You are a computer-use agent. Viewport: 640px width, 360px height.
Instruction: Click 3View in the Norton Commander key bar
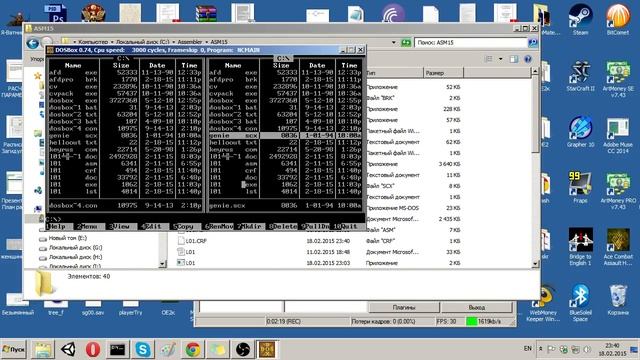coord(119,226)
